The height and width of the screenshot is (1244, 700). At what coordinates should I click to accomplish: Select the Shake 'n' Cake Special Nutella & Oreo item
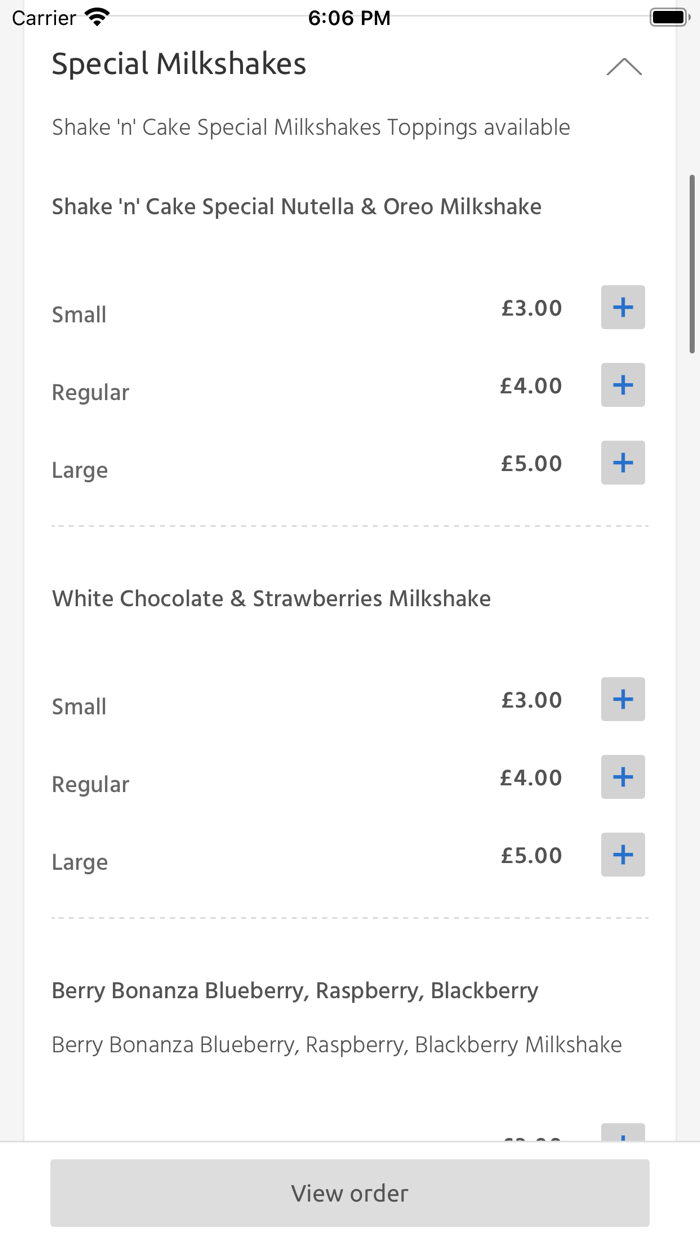296,206
